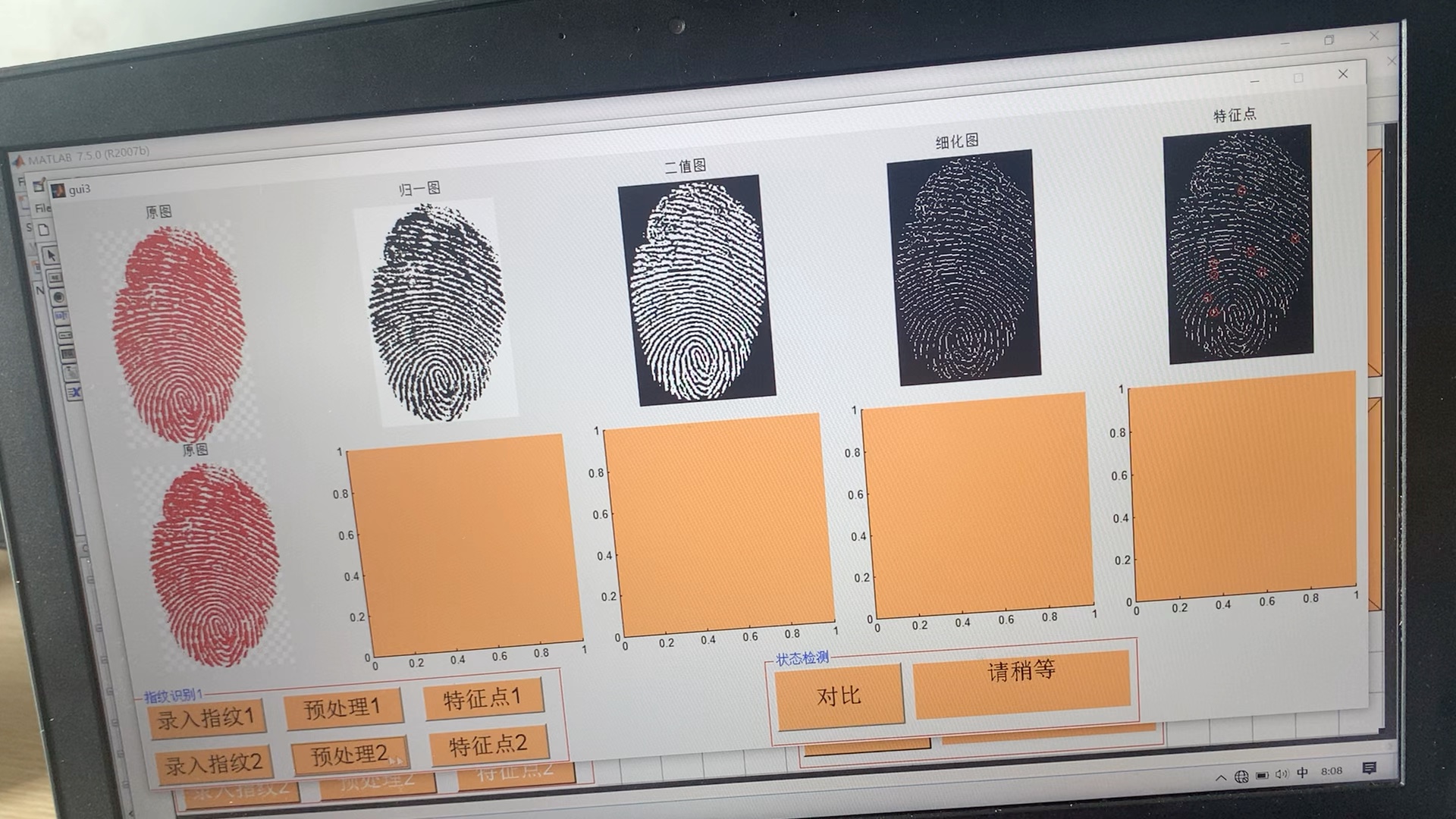This screenshot has width=1456, height=819.
Task: Select the ActiveX Control component icon
Action: [74, 391]
